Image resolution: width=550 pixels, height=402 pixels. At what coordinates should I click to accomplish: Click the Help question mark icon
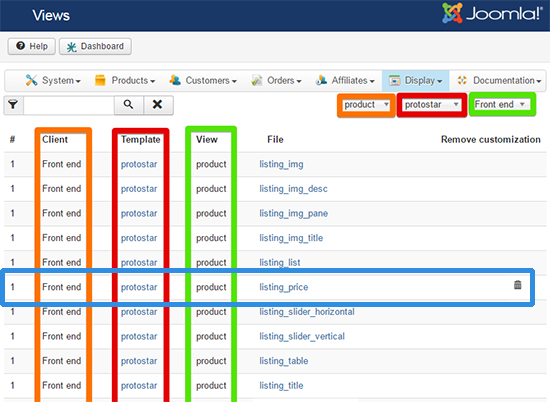coord(21,46)
